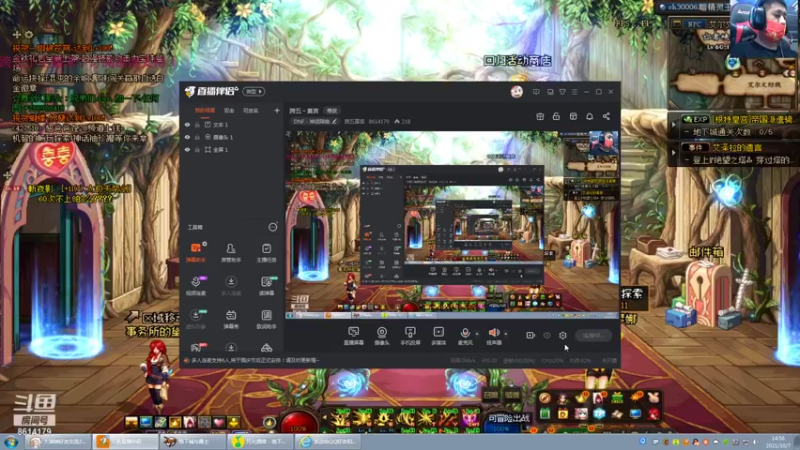Toggle the preview eye icon near settings

click(x=547, y=335)
